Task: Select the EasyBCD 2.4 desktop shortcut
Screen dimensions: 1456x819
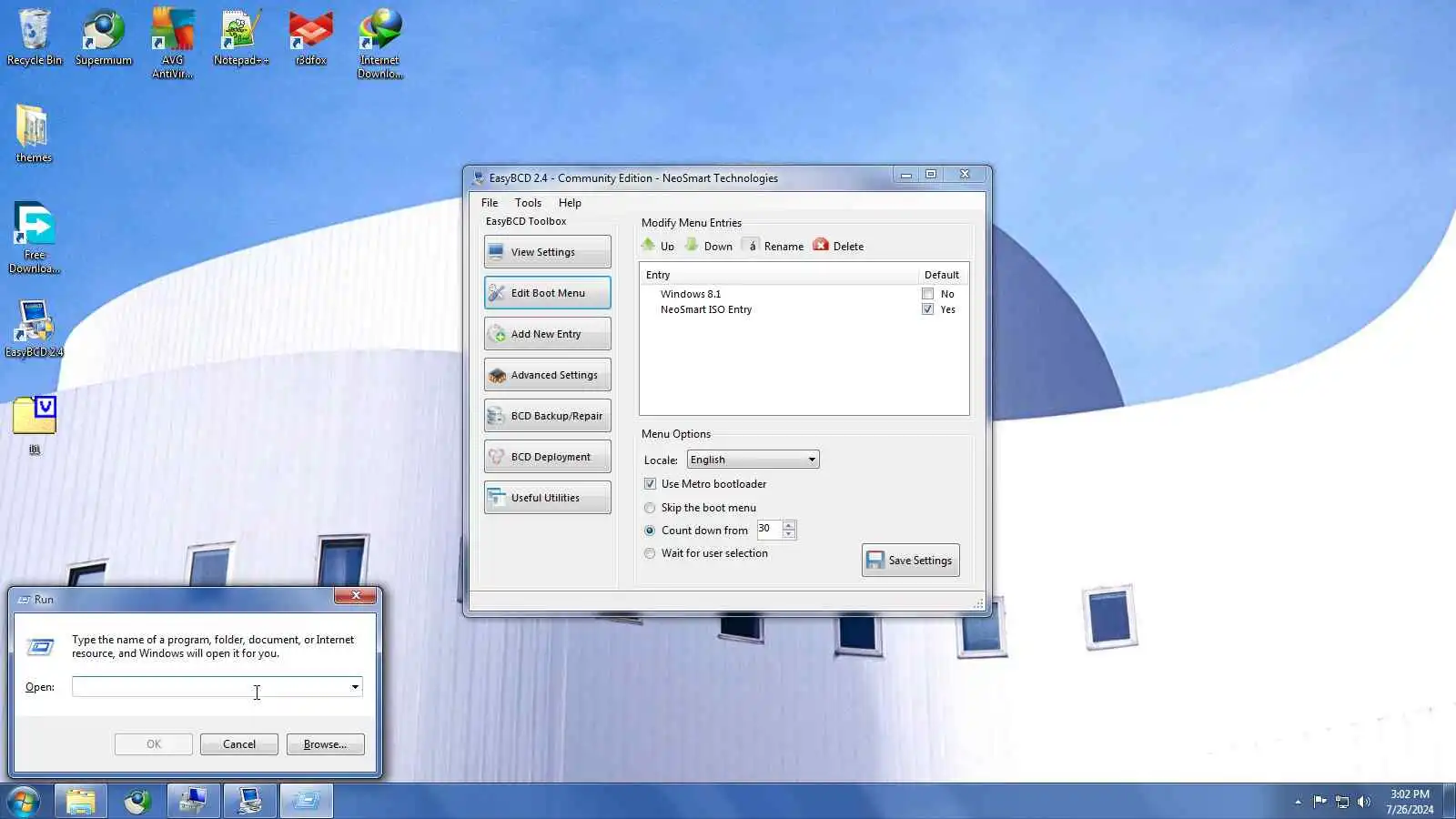Action: tap(34, 329)
